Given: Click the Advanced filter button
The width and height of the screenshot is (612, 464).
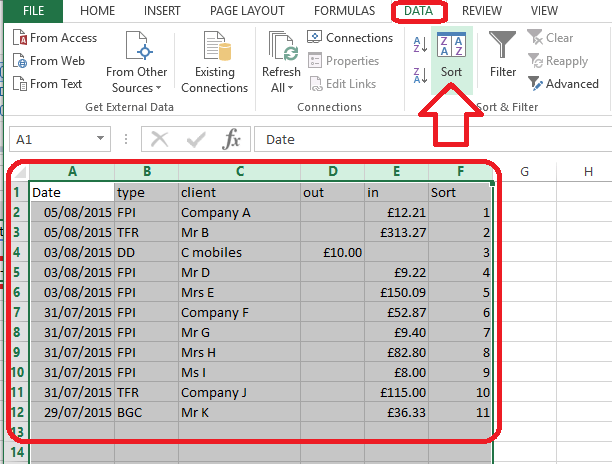Looking at the screenshot, I should 564,84.
